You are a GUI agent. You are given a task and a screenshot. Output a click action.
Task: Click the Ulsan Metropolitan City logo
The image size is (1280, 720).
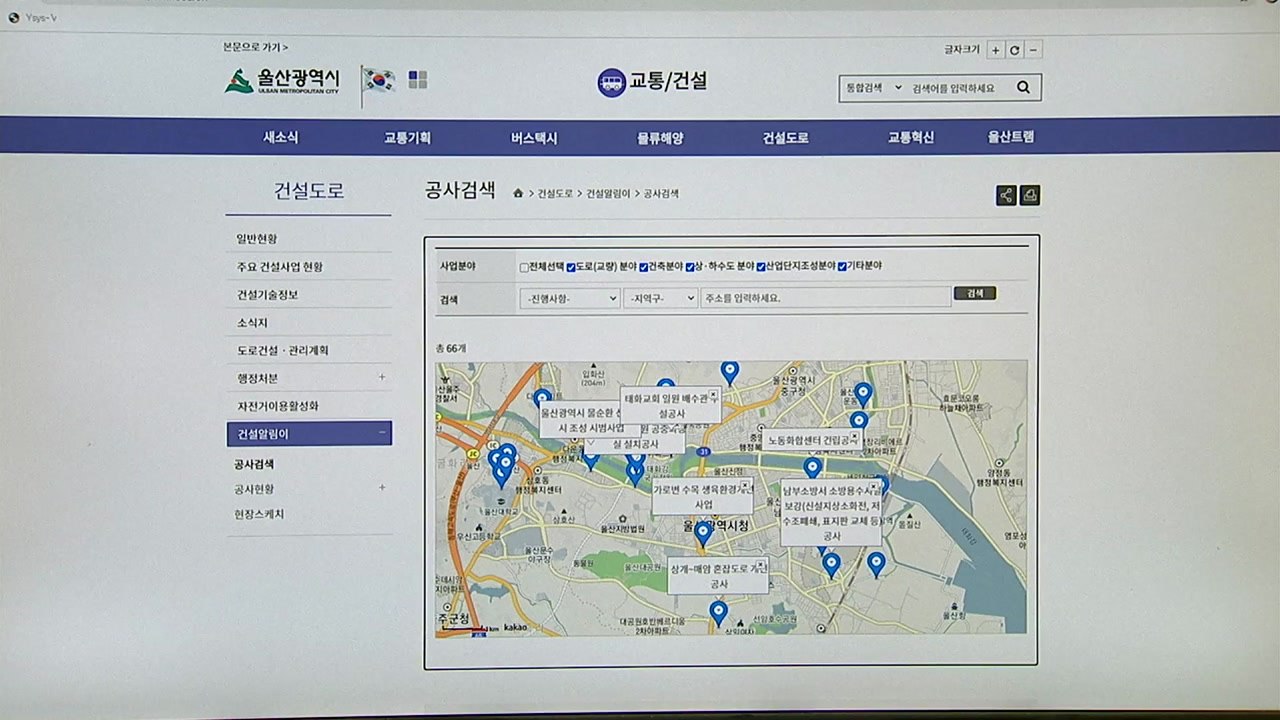282,80
